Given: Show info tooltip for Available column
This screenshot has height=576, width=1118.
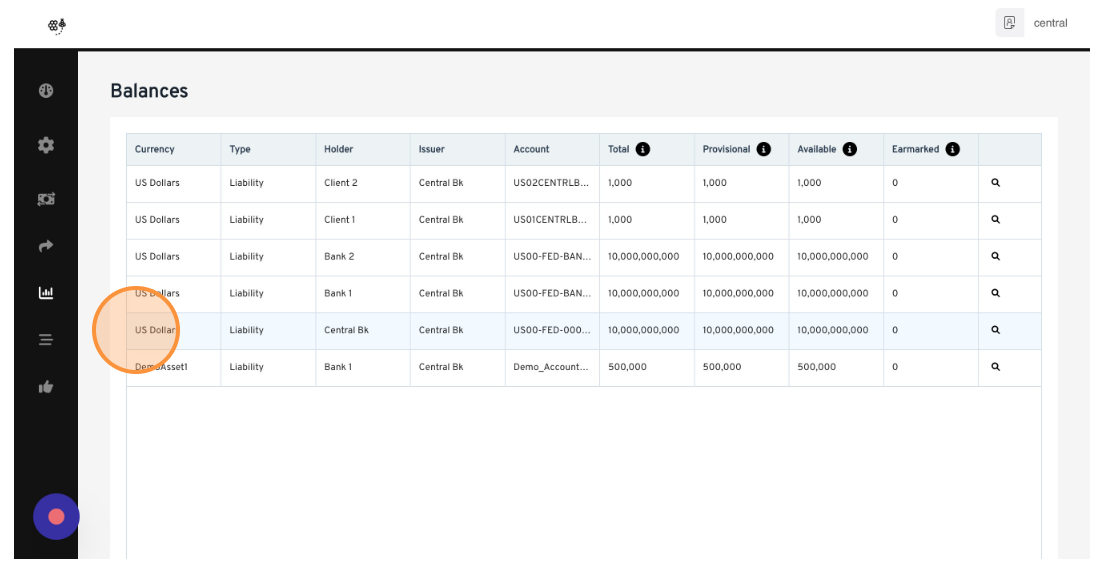Looking at the screenshot, I should point(849,149).
